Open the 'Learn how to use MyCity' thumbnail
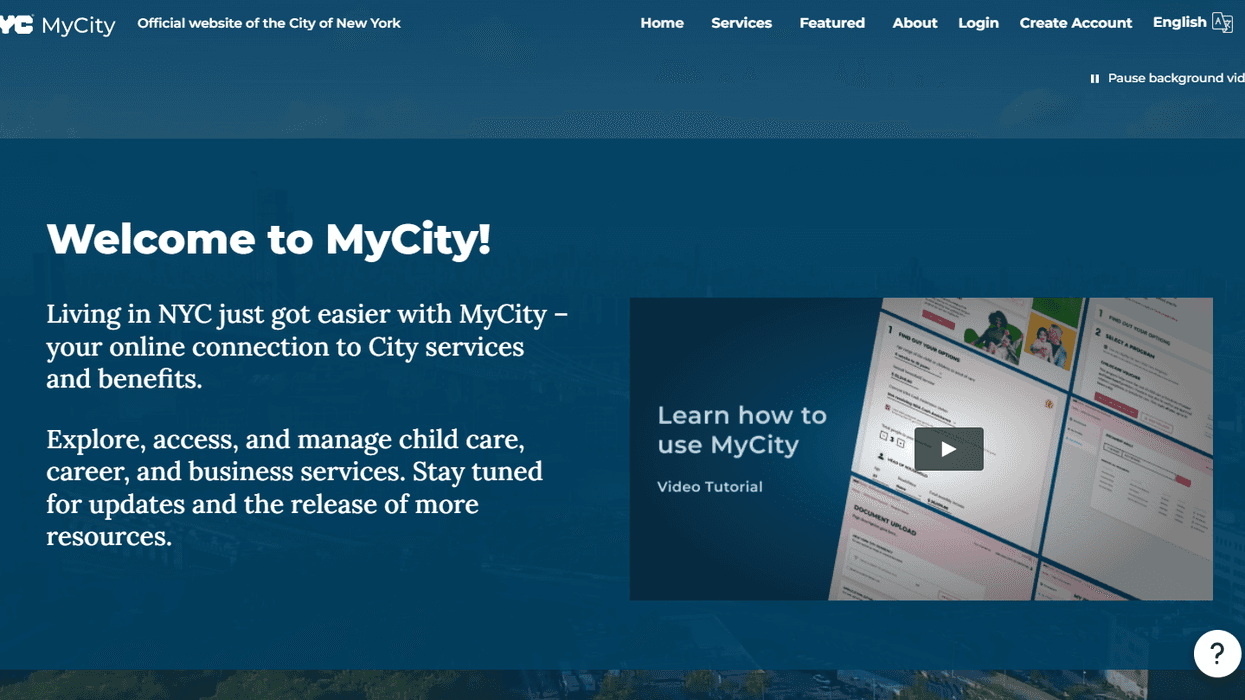 (x=921, y=449)
